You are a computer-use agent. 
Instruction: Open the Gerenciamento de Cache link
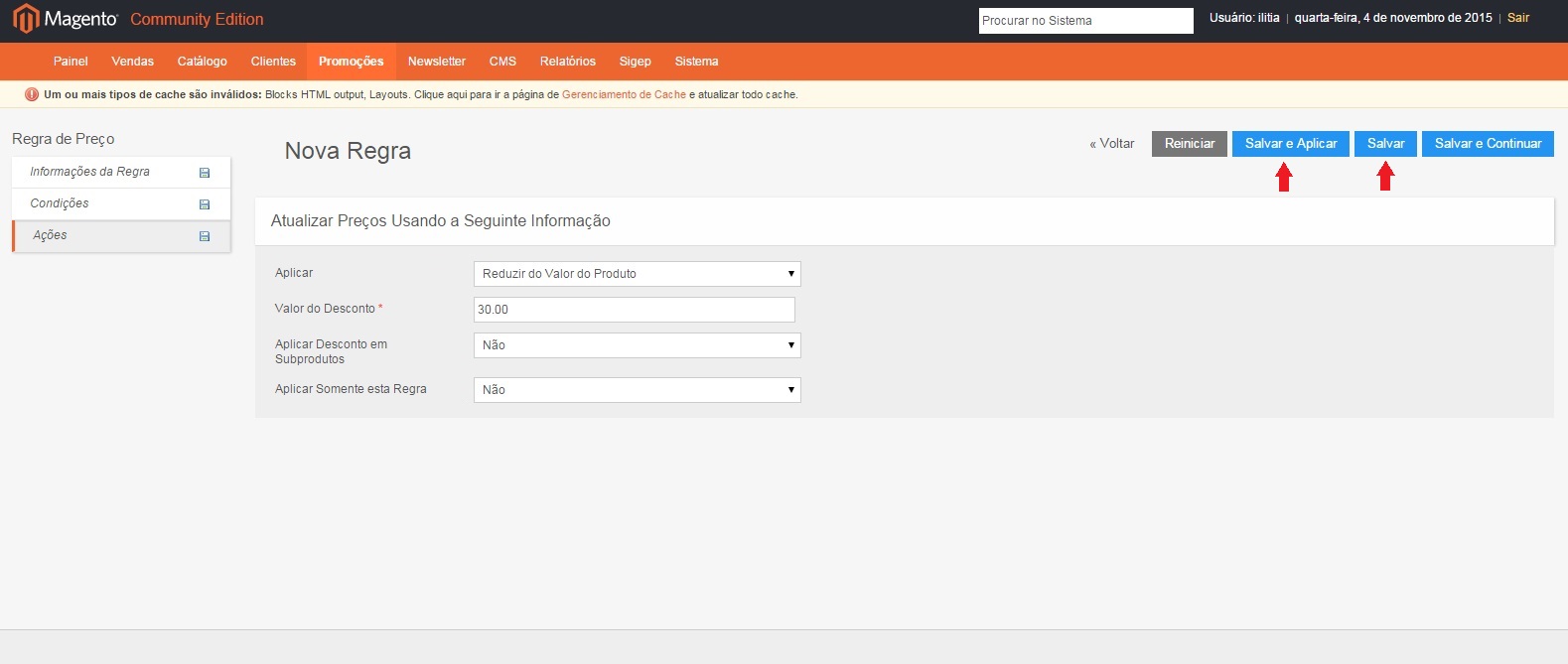[624, 94]
